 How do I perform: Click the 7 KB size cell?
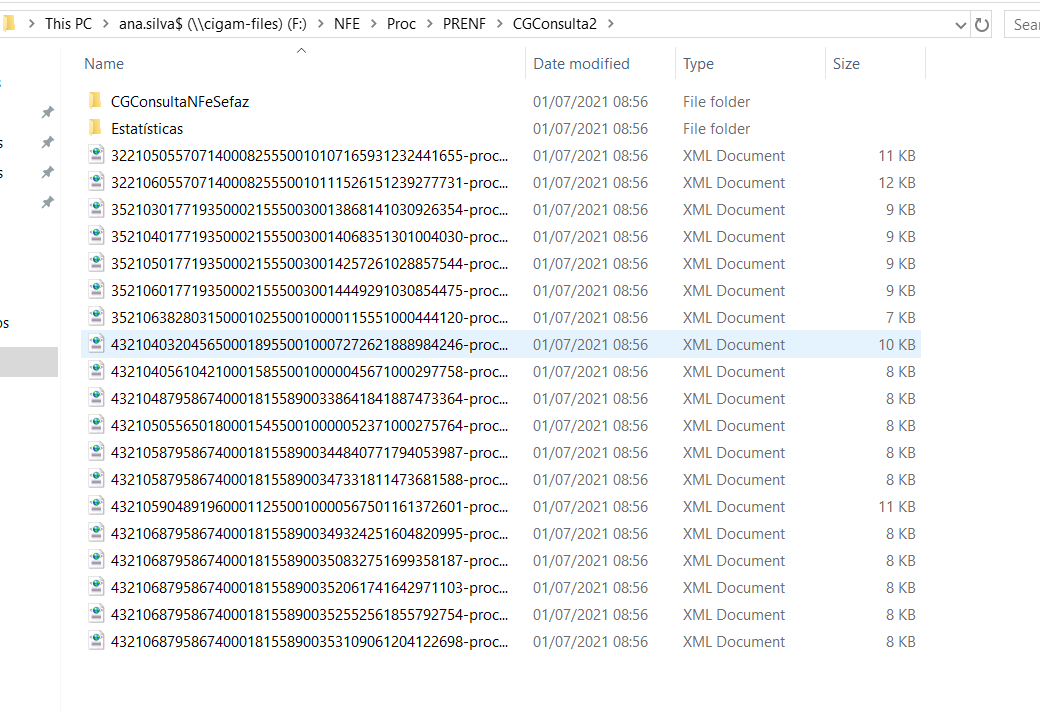click(x=901, y=318)
